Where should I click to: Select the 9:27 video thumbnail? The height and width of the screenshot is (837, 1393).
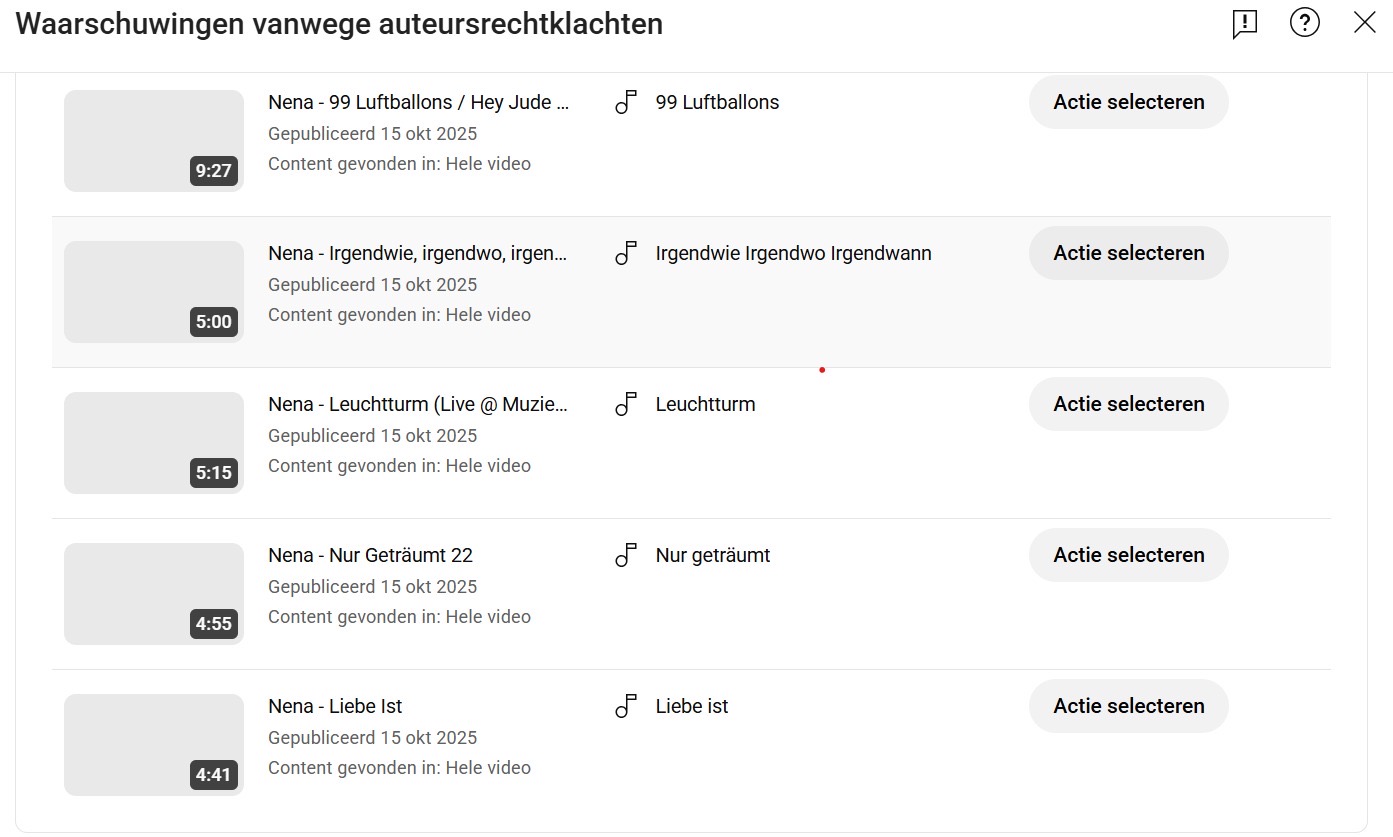point(154,141)
